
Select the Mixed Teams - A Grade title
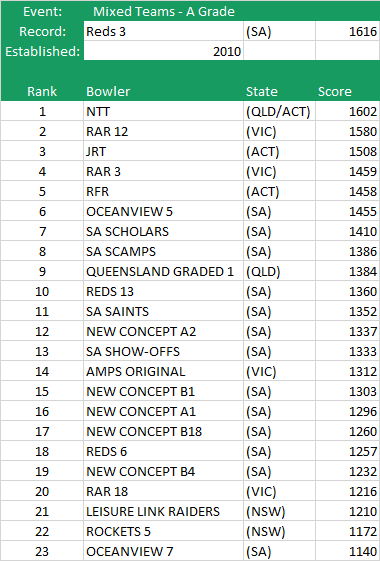[x=164, y=11]
